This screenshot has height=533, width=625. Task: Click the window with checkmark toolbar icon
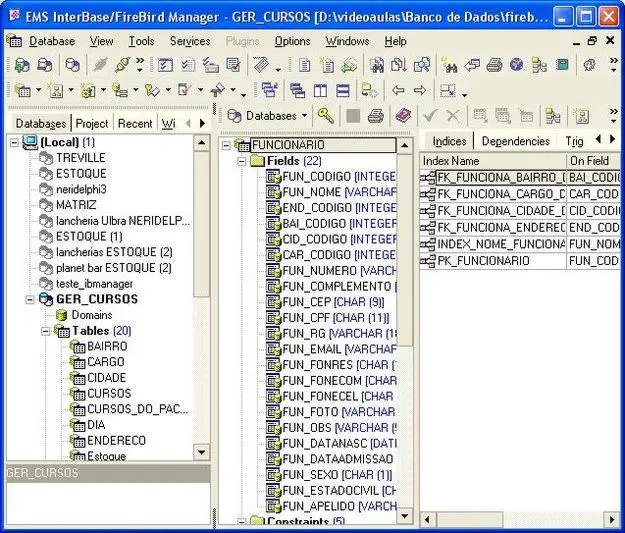165,65
